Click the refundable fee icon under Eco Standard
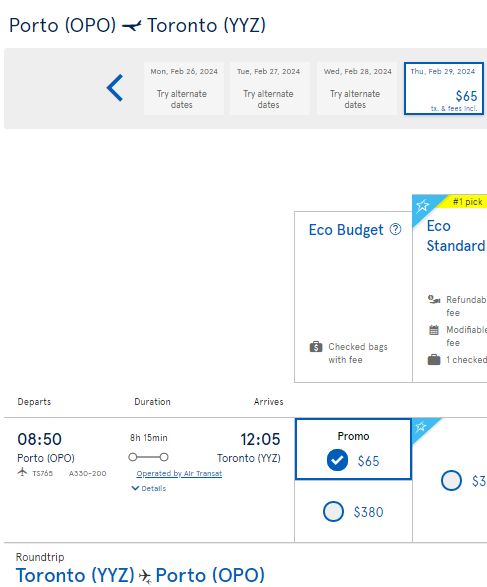 click(x=434, y=299)
